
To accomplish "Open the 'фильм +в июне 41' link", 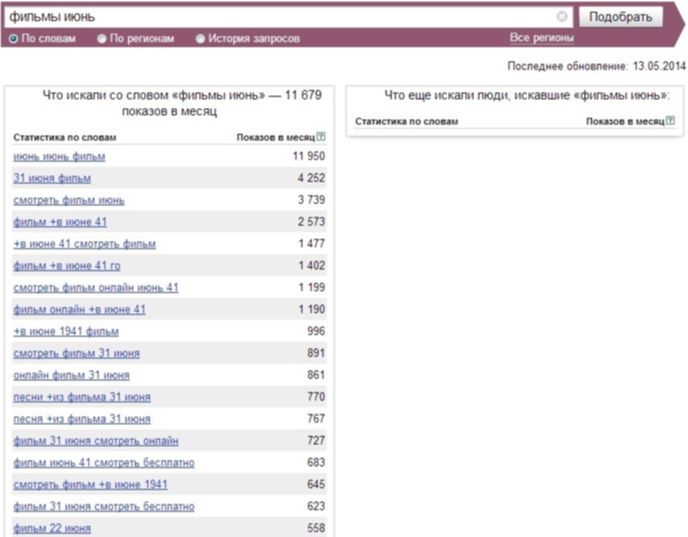I will tap(60, 222).
